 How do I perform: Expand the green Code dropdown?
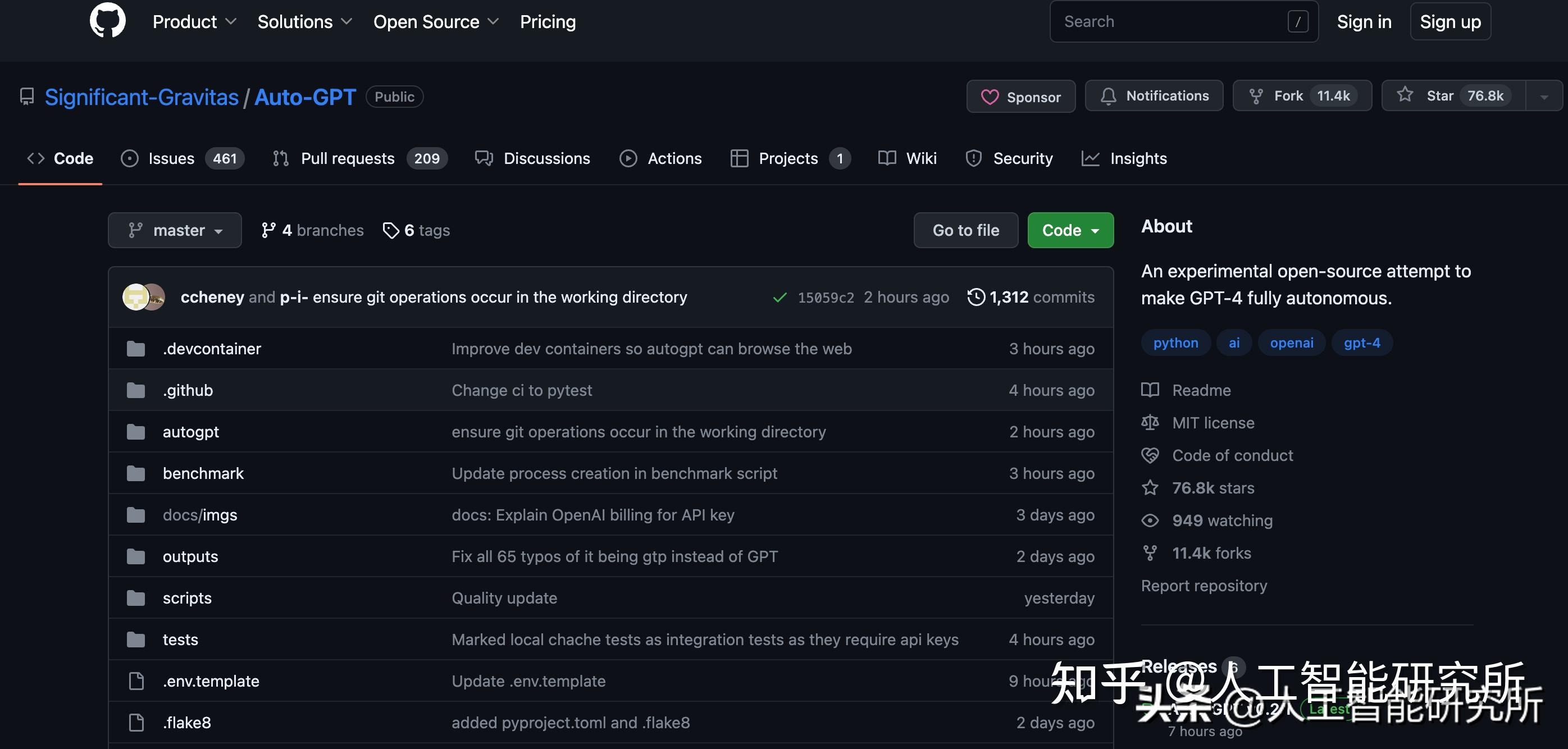pos(1070,231)
